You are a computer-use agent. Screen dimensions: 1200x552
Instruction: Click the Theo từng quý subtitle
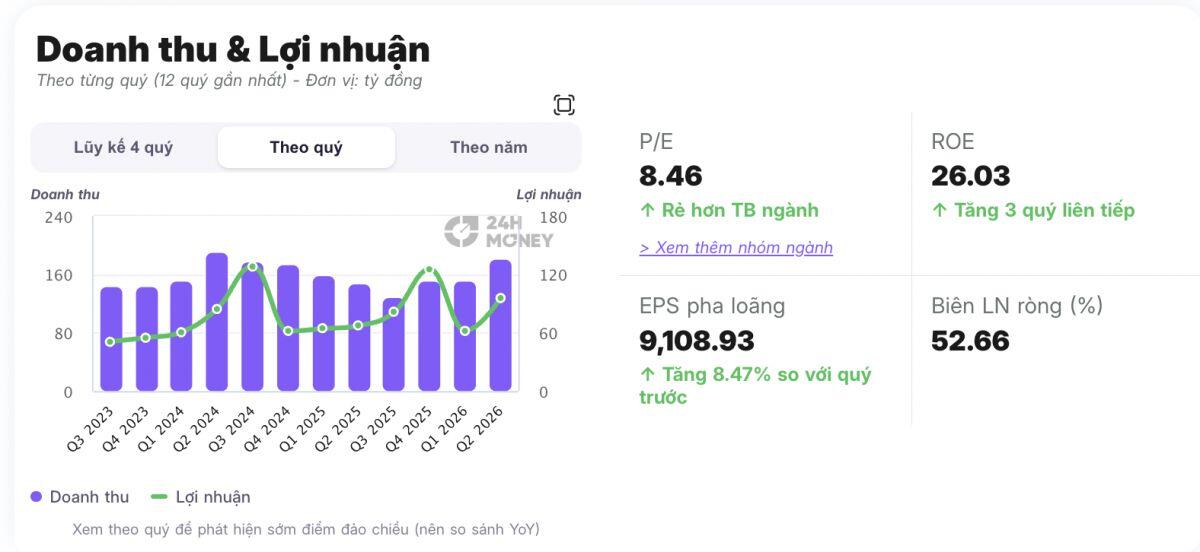tap(229, 81)
